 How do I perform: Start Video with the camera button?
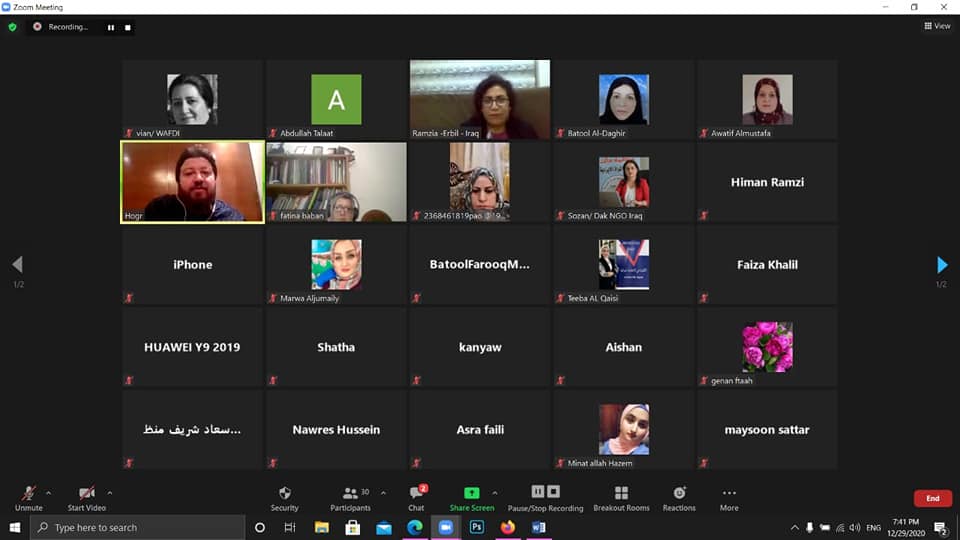click(87, 497)
